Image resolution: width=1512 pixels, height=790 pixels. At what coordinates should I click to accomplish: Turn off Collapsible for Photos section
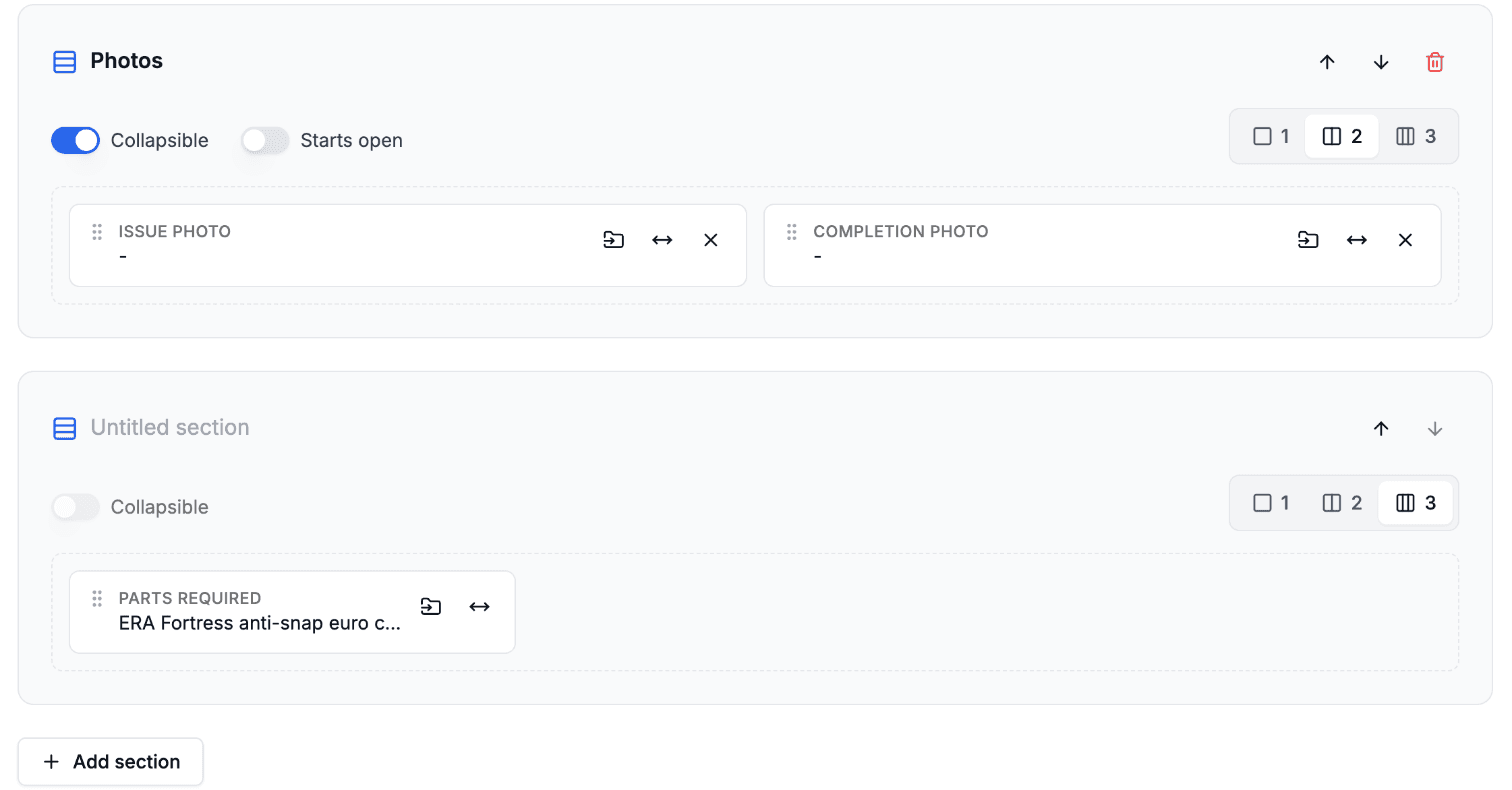coord(76,140)
